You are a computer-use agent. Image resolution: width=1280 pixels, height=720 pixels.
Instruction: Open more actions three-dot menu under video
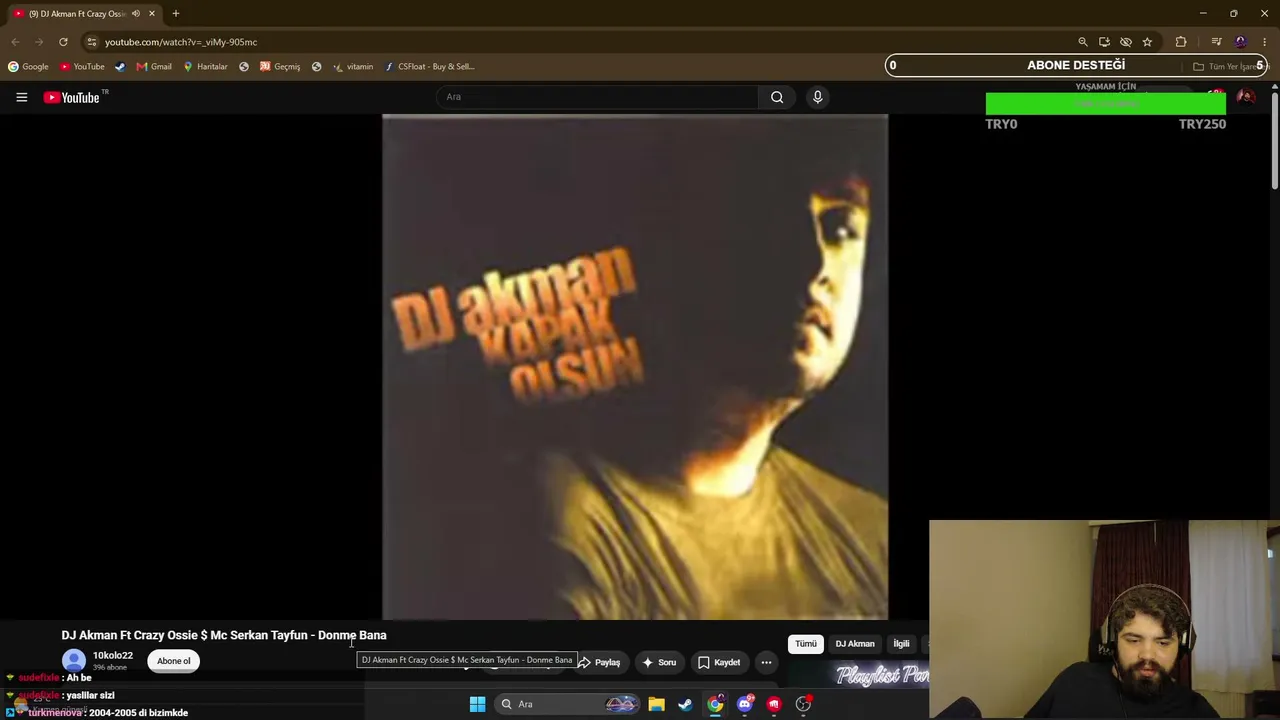tap(766, 662)
